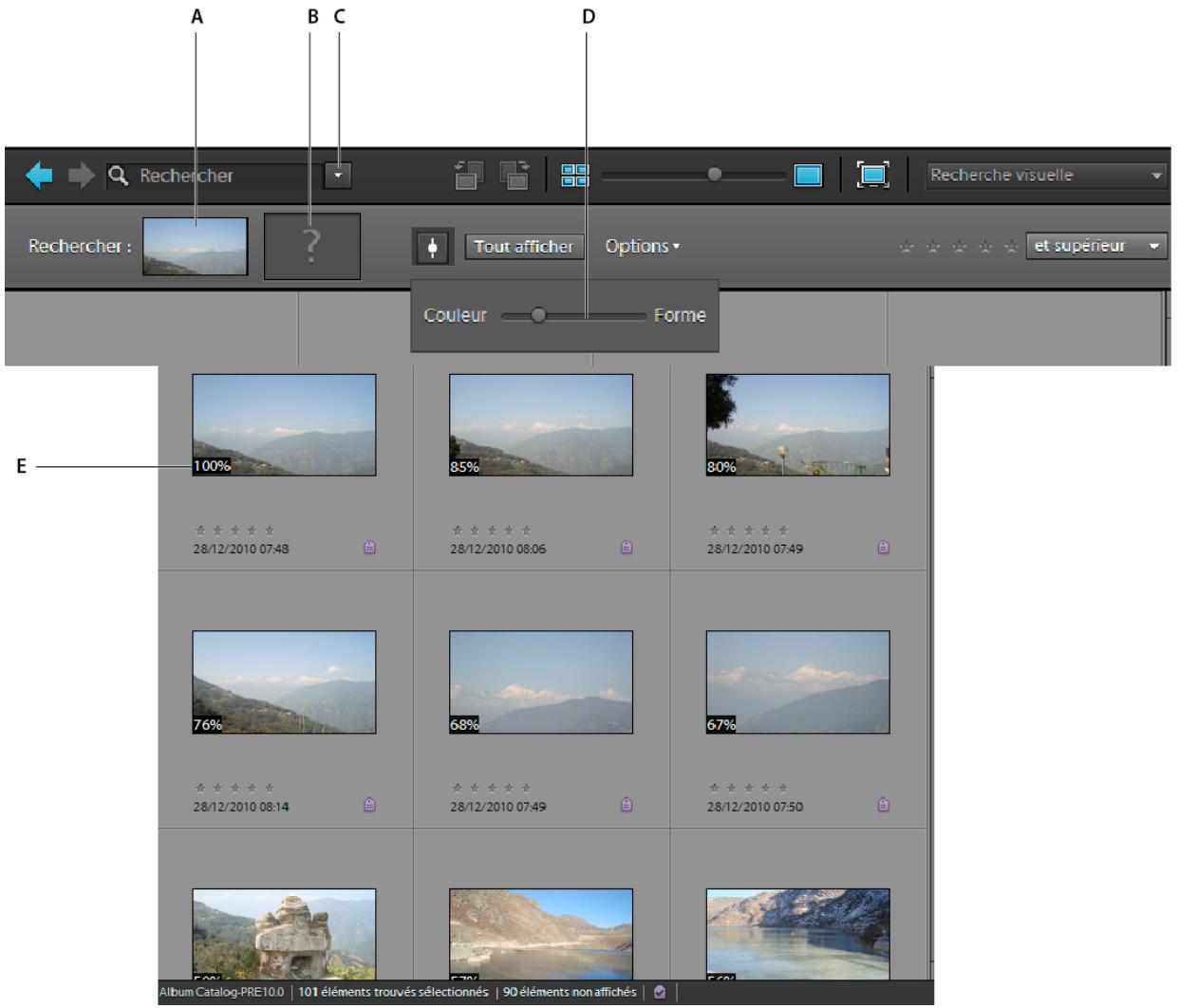This screenshot has height=1008, width=1179.
Task: Select the 100% match photo thumbnail
Action: pyautogui.click(x=284, y=424)
